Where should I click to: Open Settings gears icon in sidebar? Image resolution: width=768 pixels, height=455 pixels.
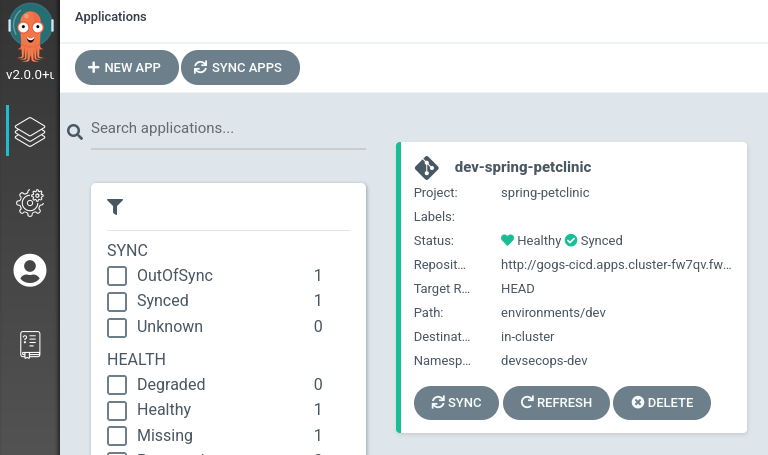tap(30, 202)
